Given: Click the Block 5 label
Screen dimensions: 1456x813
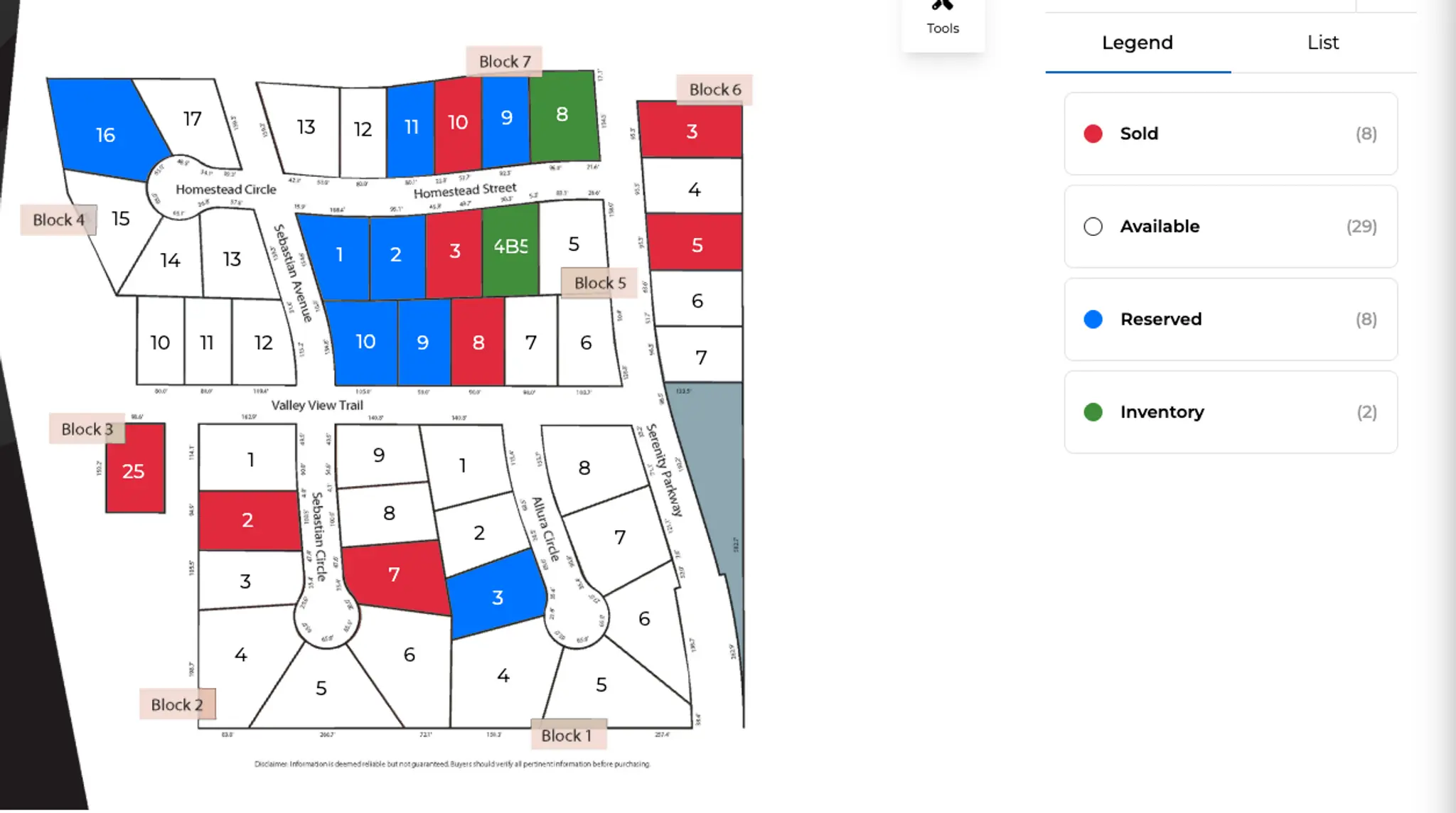Looking at the screenshot, I should pos(599,283).
